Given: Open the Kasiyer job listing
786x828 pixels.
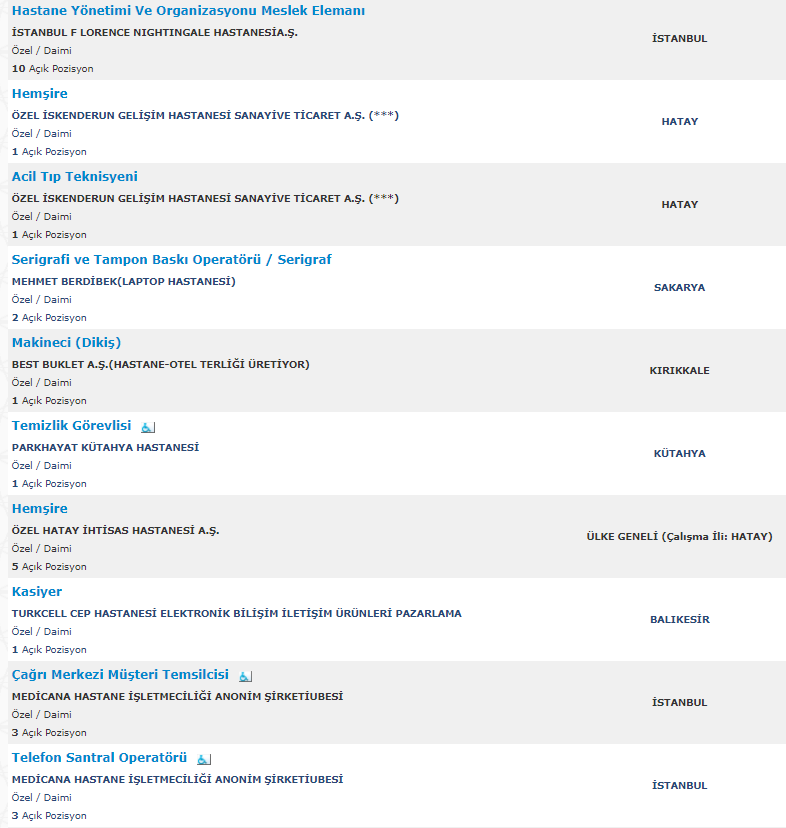Looking at the screenshot, I should tap(37, 591).
